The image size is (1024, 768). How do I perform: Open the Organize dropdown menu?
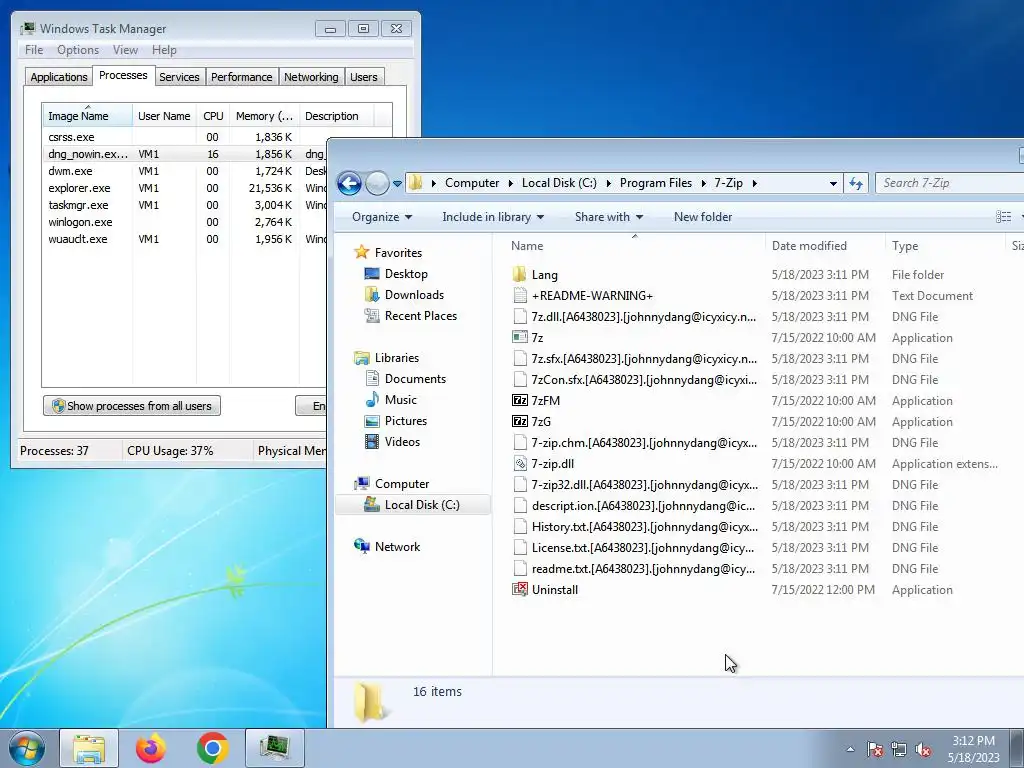382,217
